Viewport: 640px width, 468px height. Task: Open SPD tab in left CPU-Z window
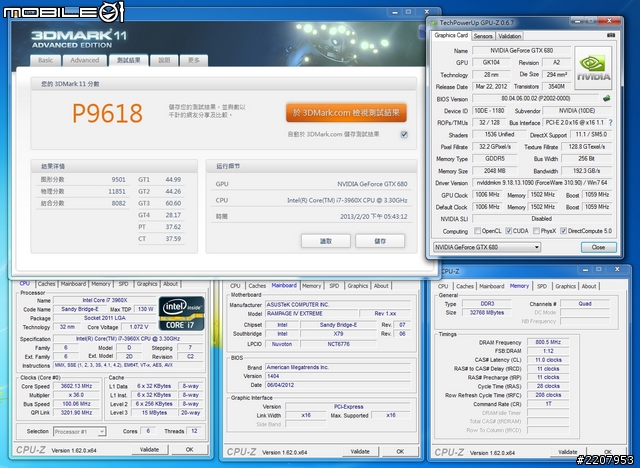pyautogui.click(x=123, y=284)
